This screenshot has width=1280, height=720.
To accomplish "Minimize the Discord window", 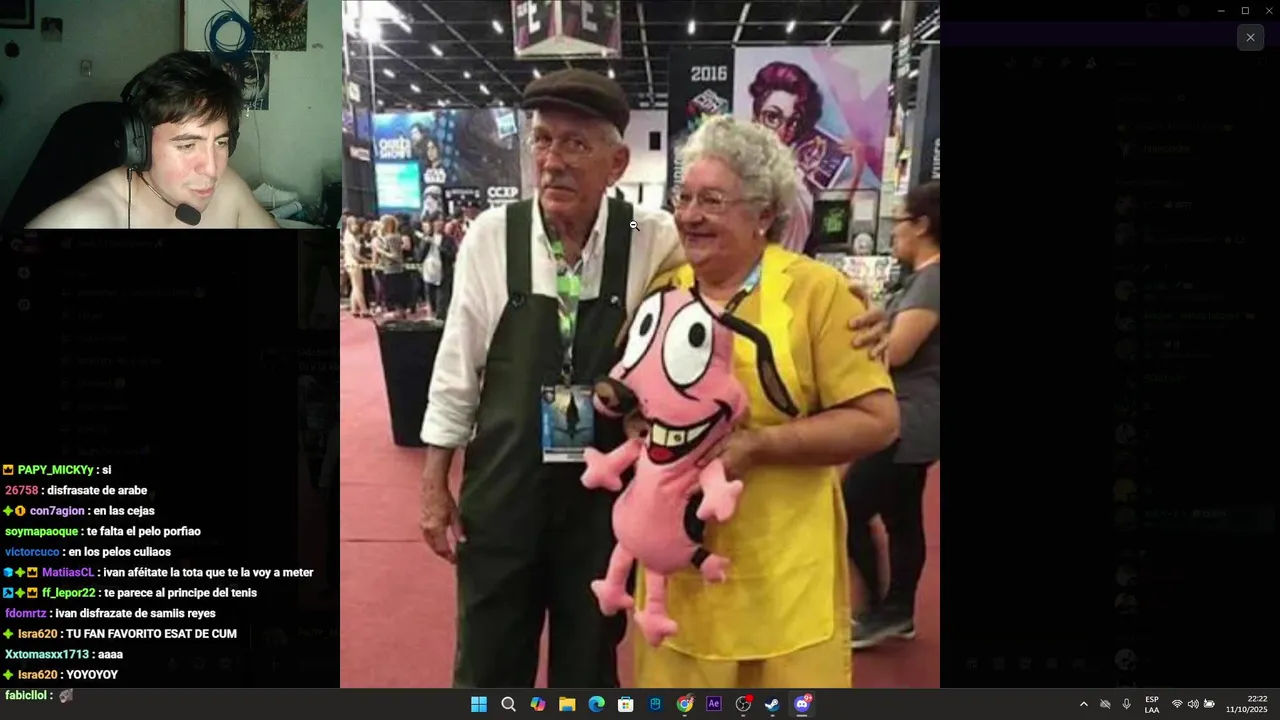I will (x=1221, y=11).
